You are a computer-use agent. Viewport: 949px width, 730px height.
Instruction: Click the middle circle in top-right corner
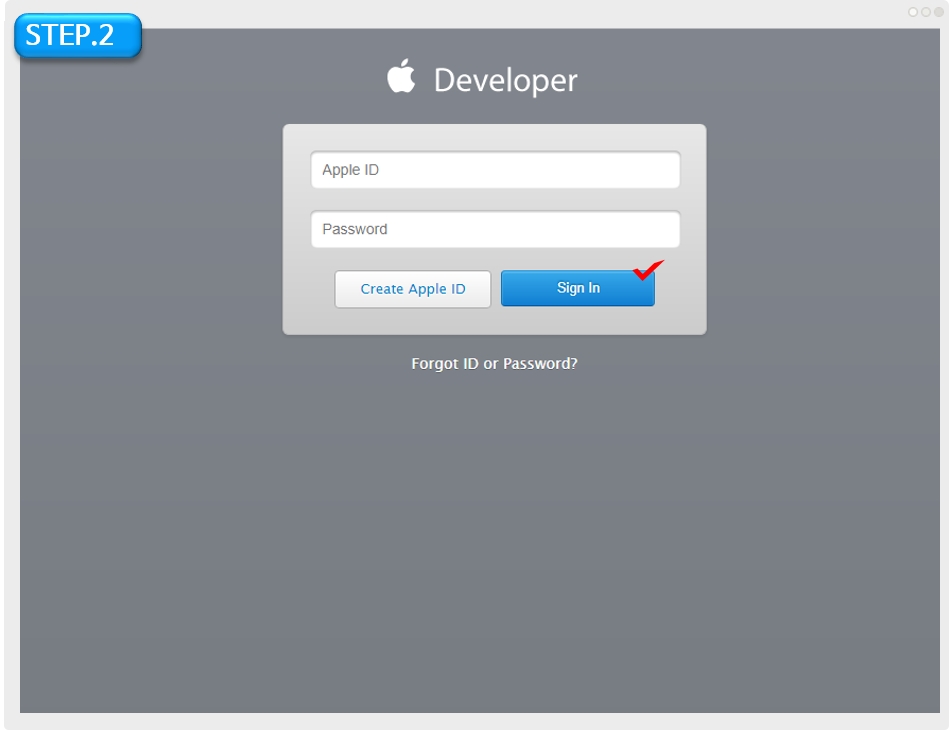(926, 12)
